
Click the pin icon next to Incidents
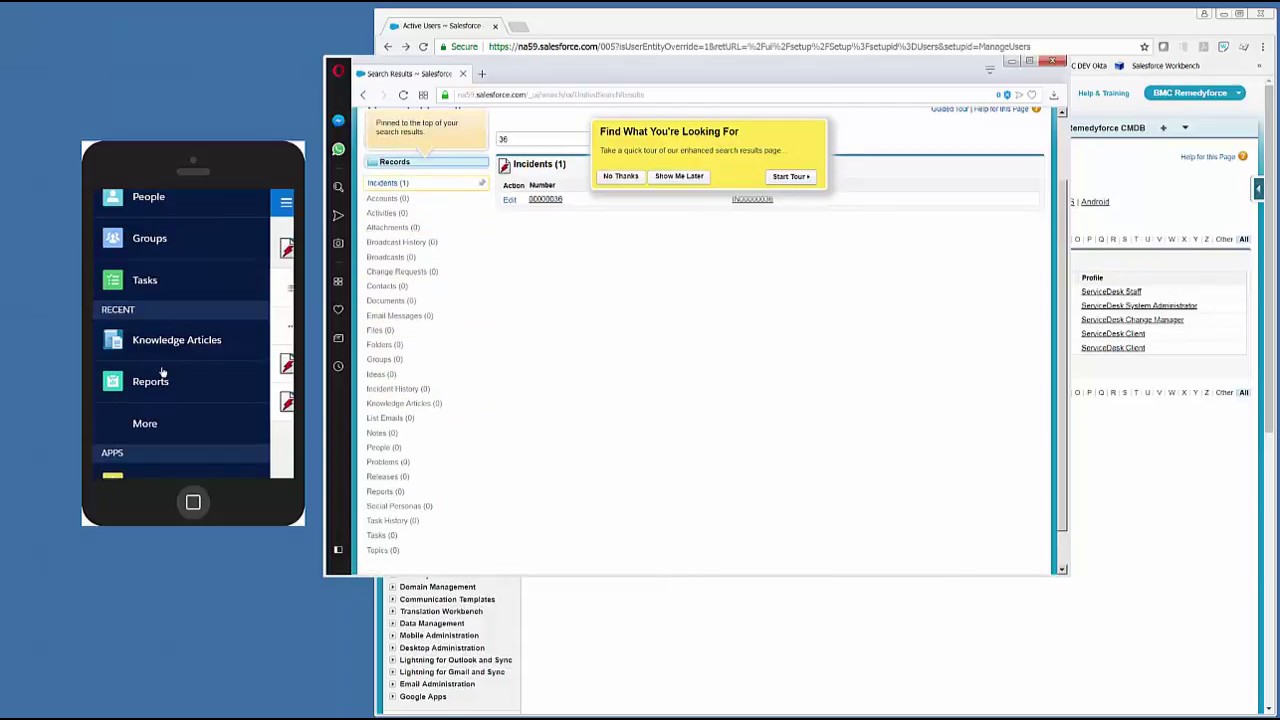pyautogui.click(x=481, y=183)
